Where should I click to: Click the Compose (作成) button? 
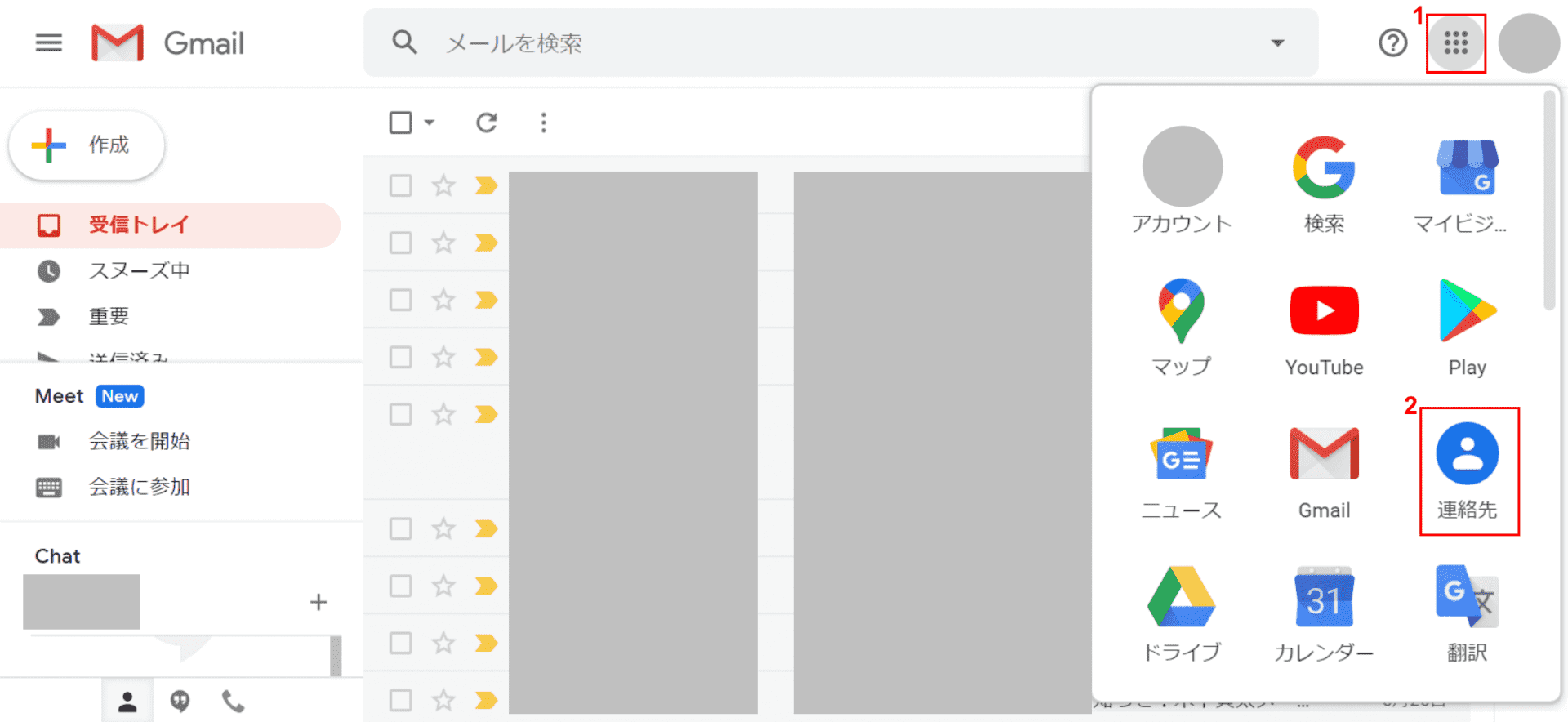pos(87,145)
